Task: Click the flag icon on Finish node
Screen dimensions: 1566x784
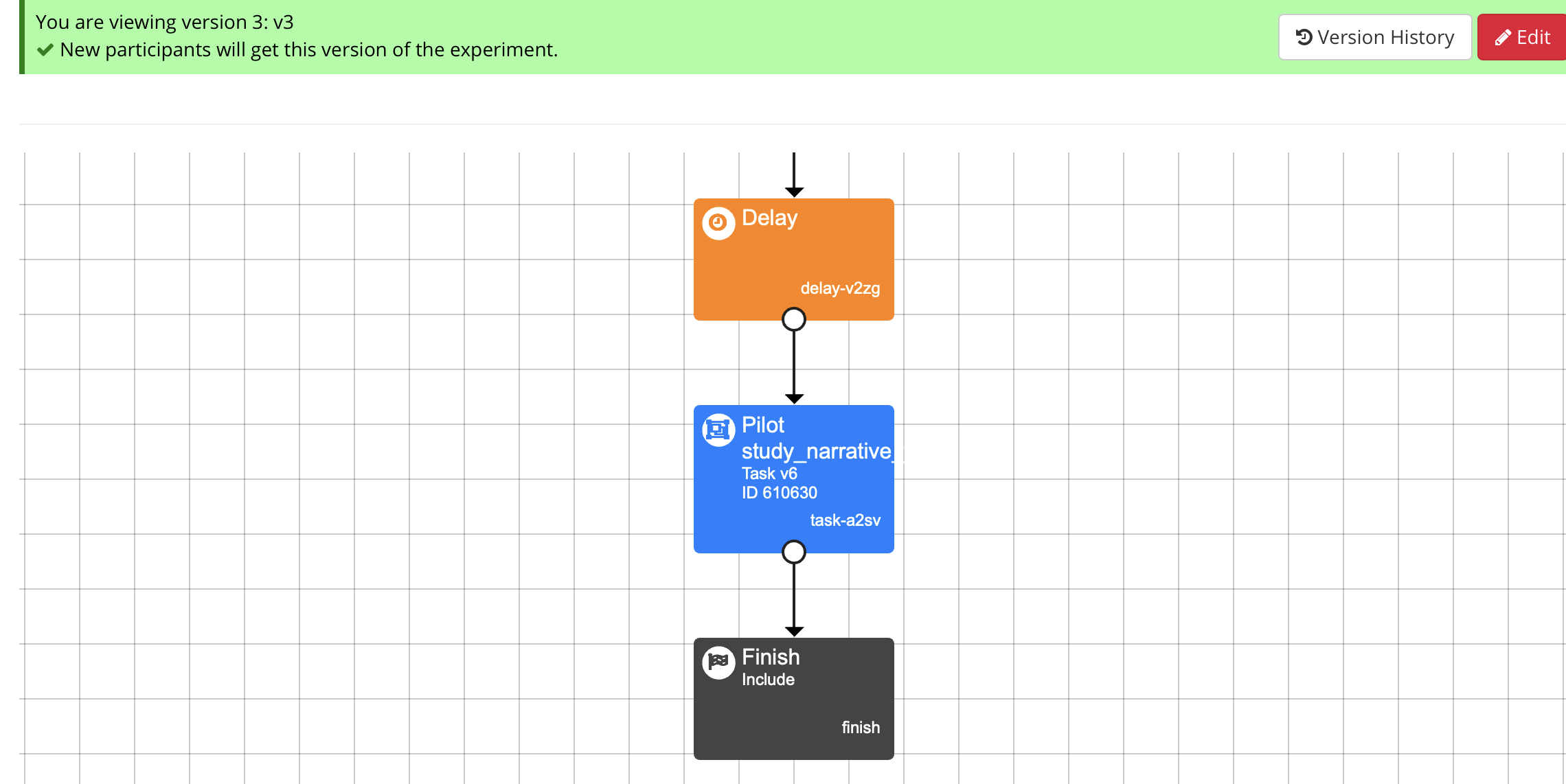Action: pos(718,662)
